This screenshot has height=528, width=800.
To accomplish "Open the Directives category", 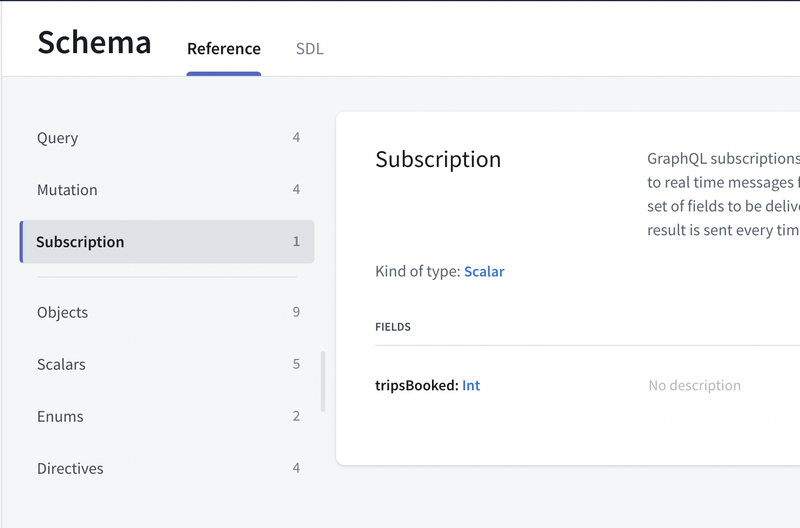I will click(70, 468).
